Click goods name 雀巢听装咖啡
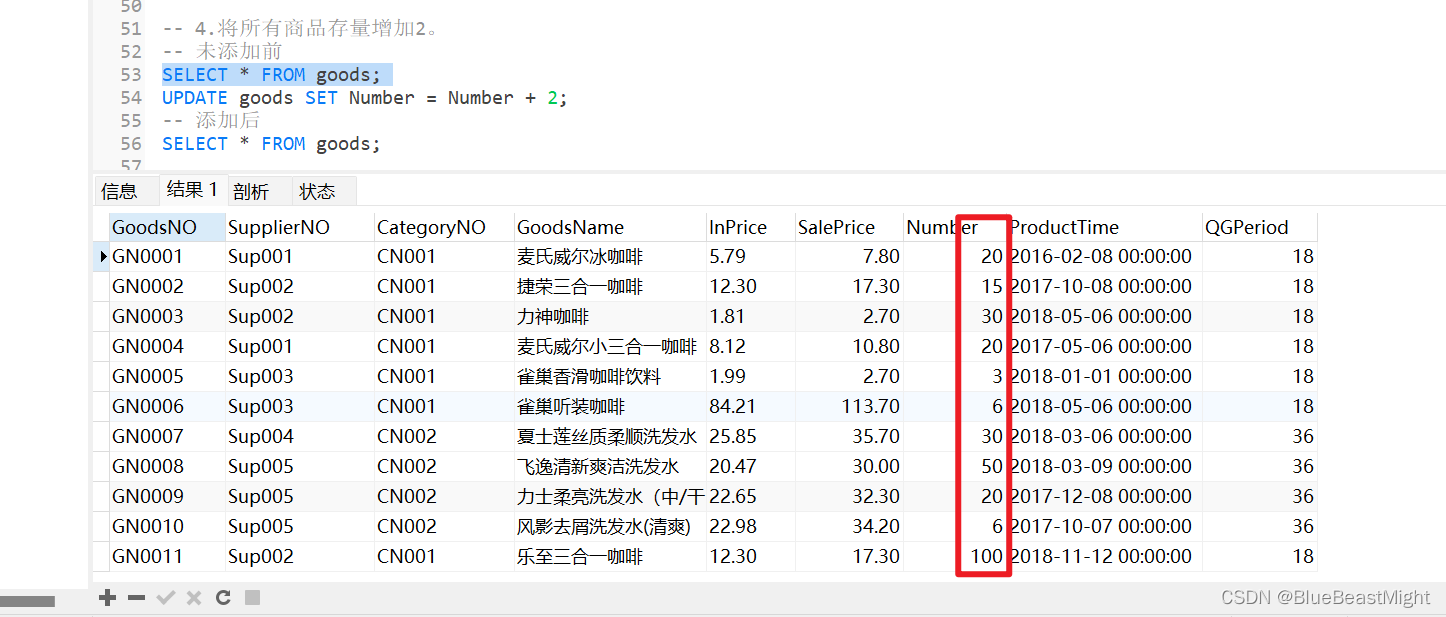 (571, 406)
